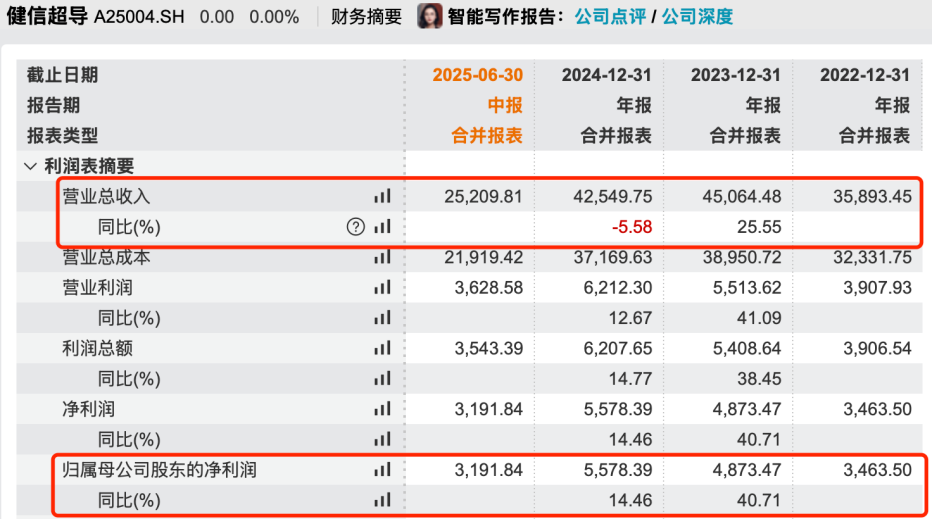Click the 2022-12-31 date header
This screenshot has width=932, height=519.
865,75
